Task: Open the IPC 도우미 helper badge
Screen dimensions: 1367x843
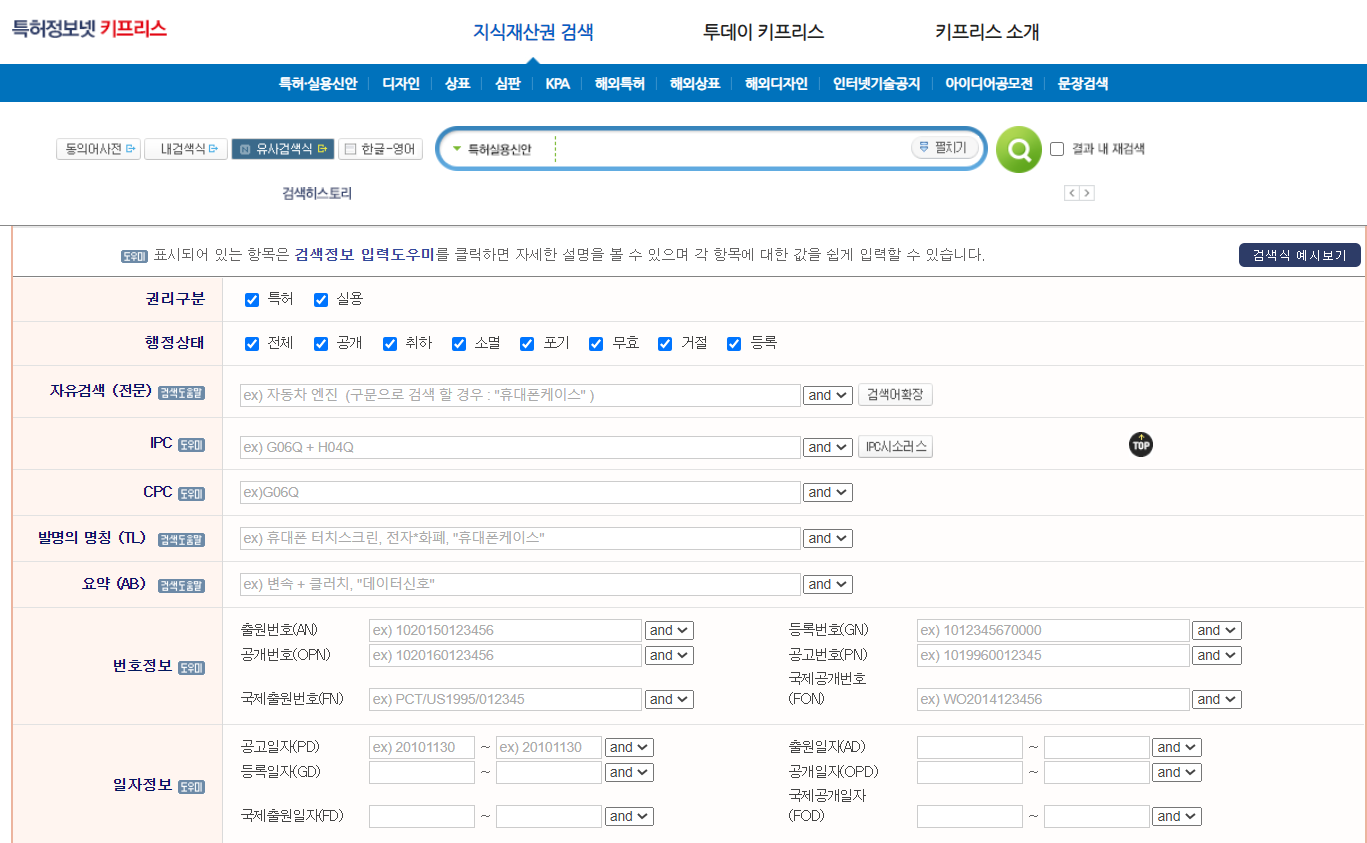Action: pos(191,445)
